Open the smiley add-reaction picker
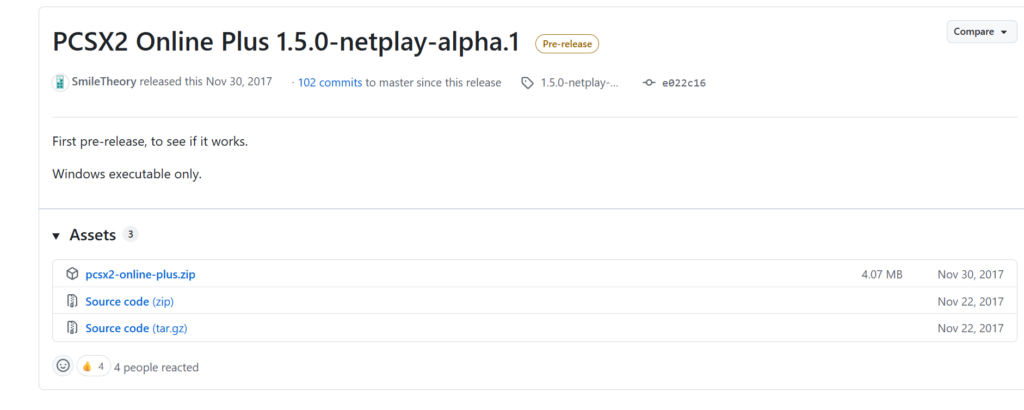Viewport: 1024px width, 410px height. click(x=63, y=367)
